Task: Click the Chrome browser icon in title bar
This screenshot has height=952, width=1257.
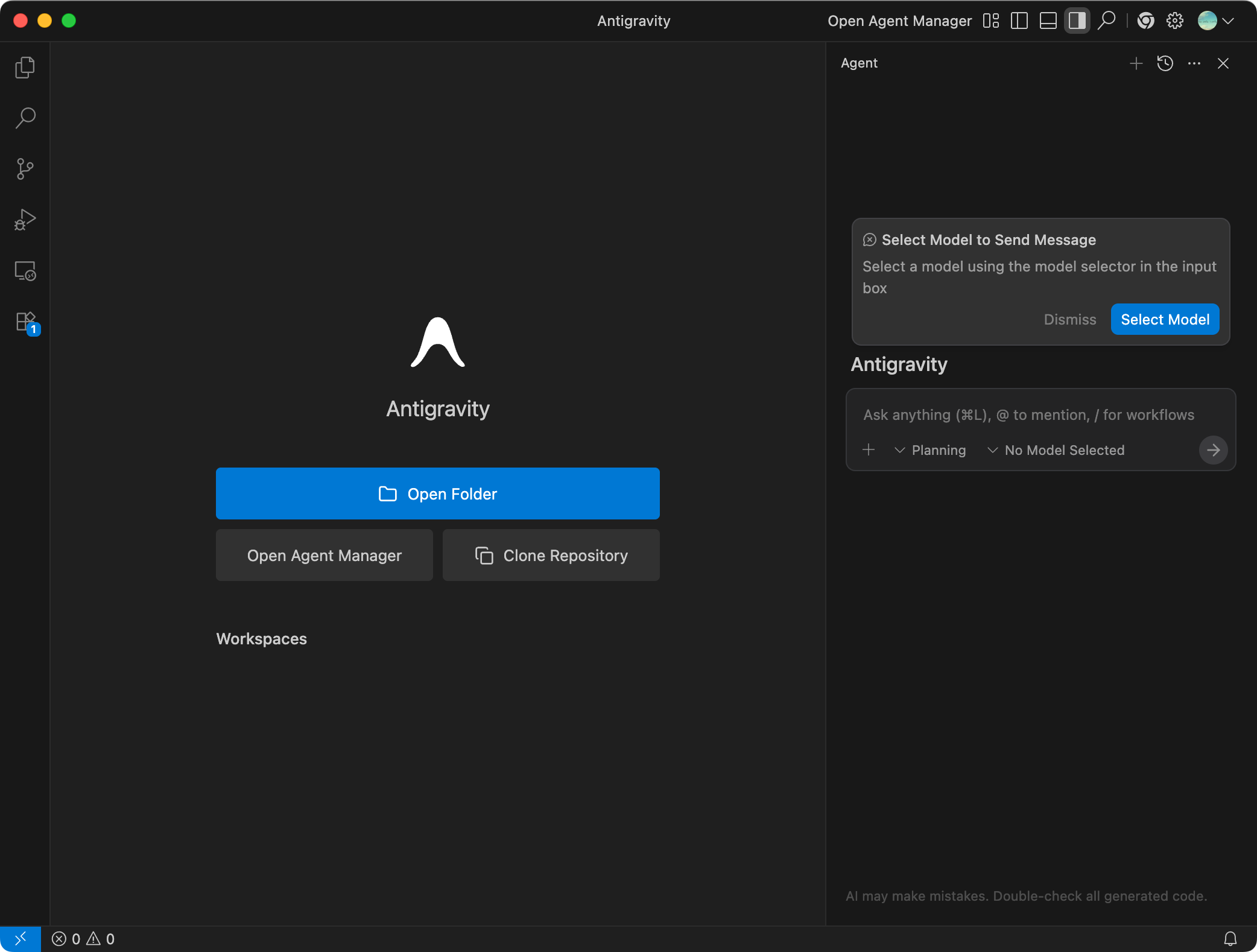Action: tap(1145, 21)
